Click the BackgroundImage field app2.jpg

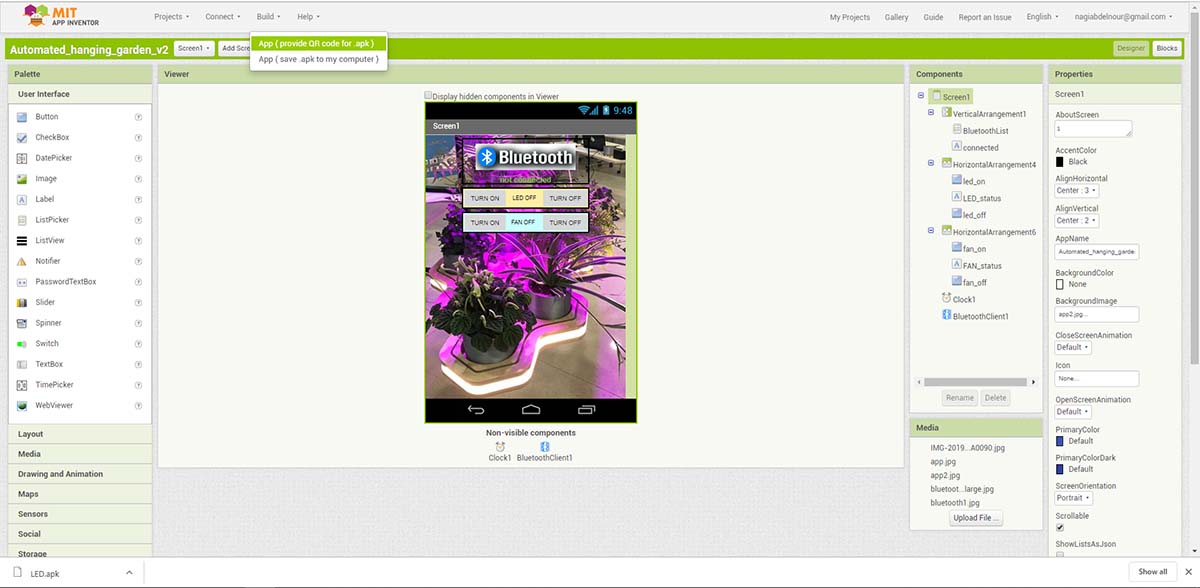pyautogui.click(x=1097, y=314)
